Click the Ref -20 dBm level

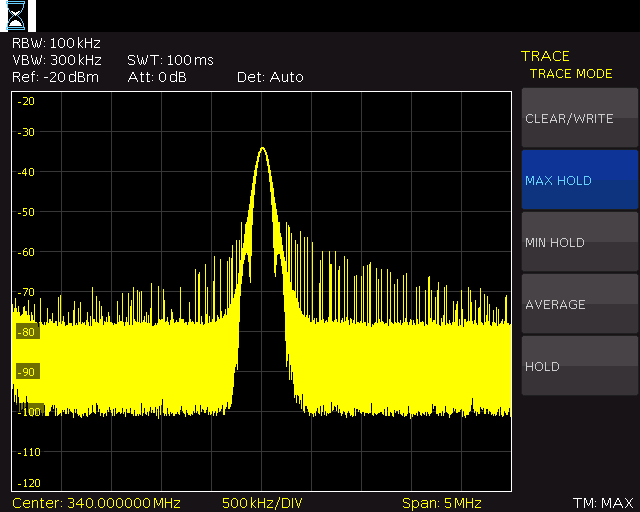pyautogui.click(x=56, y=77)
